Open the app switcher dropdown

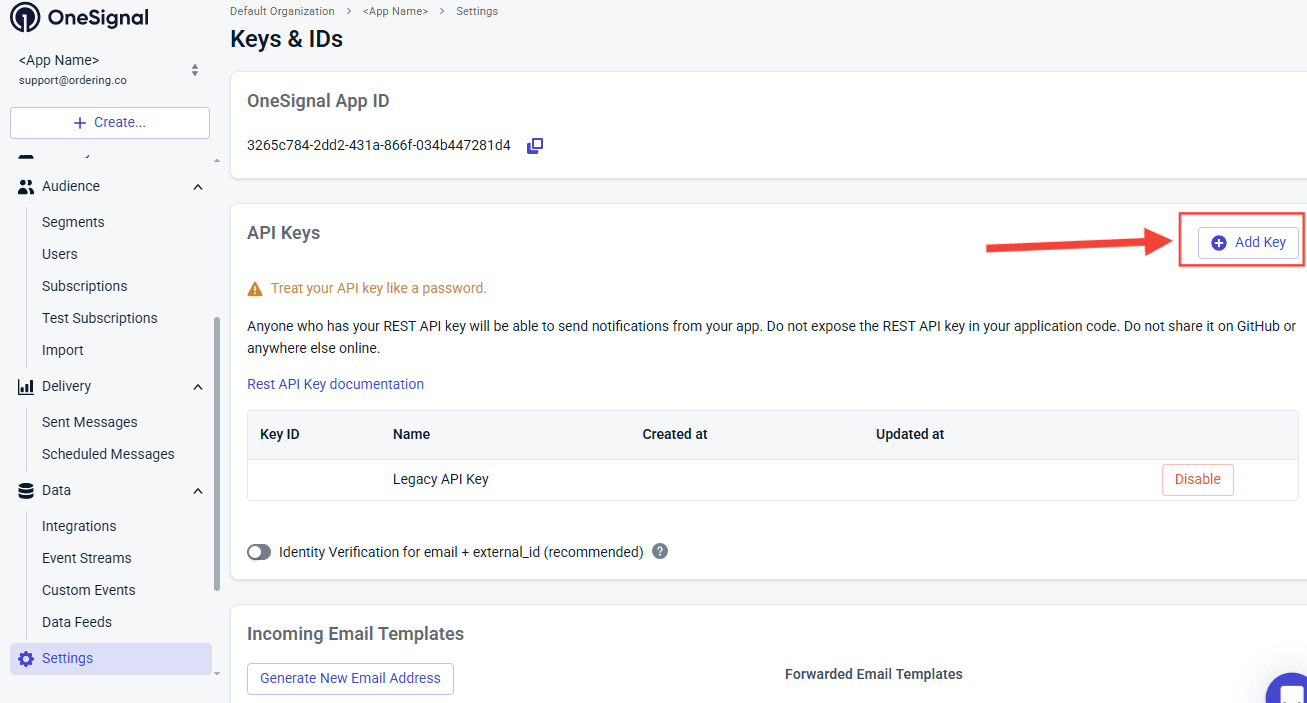[x=195, y=70]
